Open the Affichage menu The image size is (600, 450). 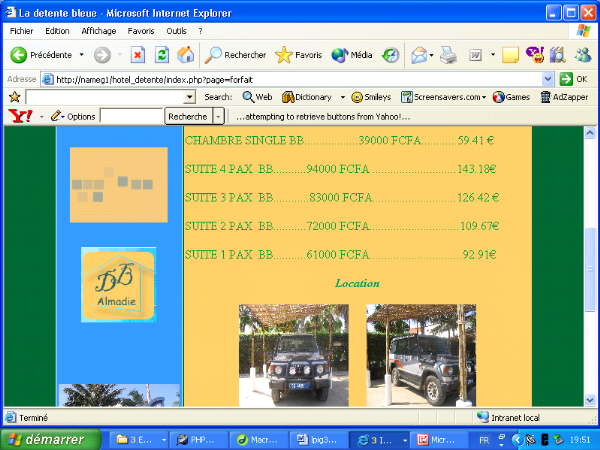[98, 31]
